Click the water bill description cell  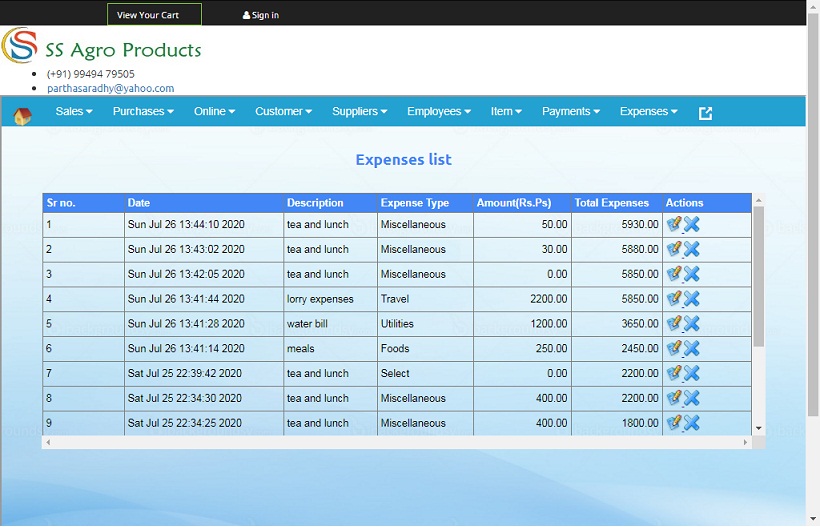330,324
